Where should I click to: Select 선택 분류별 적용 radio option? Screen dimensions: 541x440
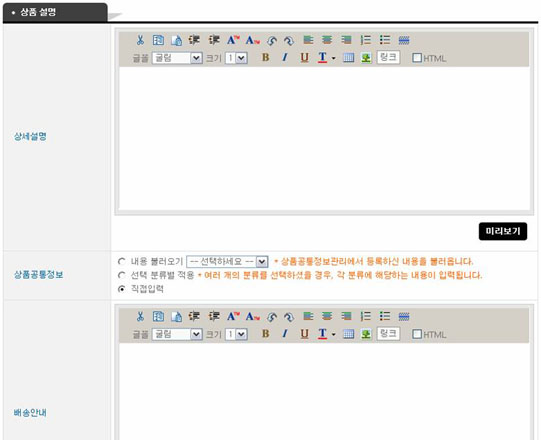[121, 275]
